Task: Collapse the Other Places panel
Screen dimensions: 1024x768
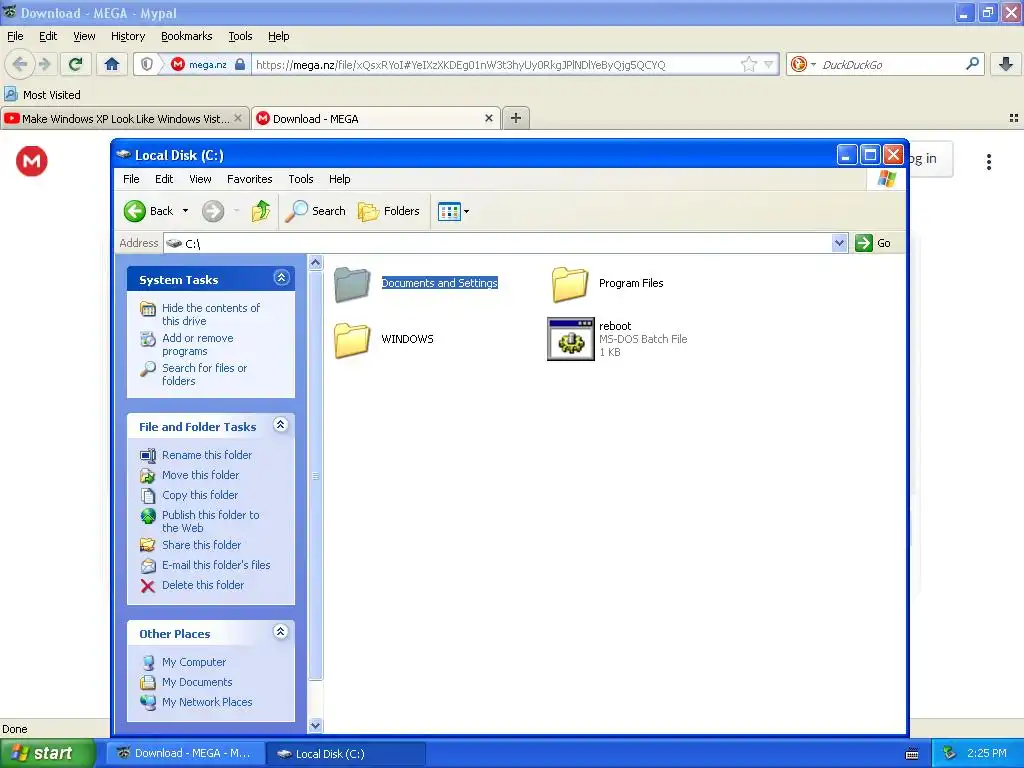Action: point(281,632)
